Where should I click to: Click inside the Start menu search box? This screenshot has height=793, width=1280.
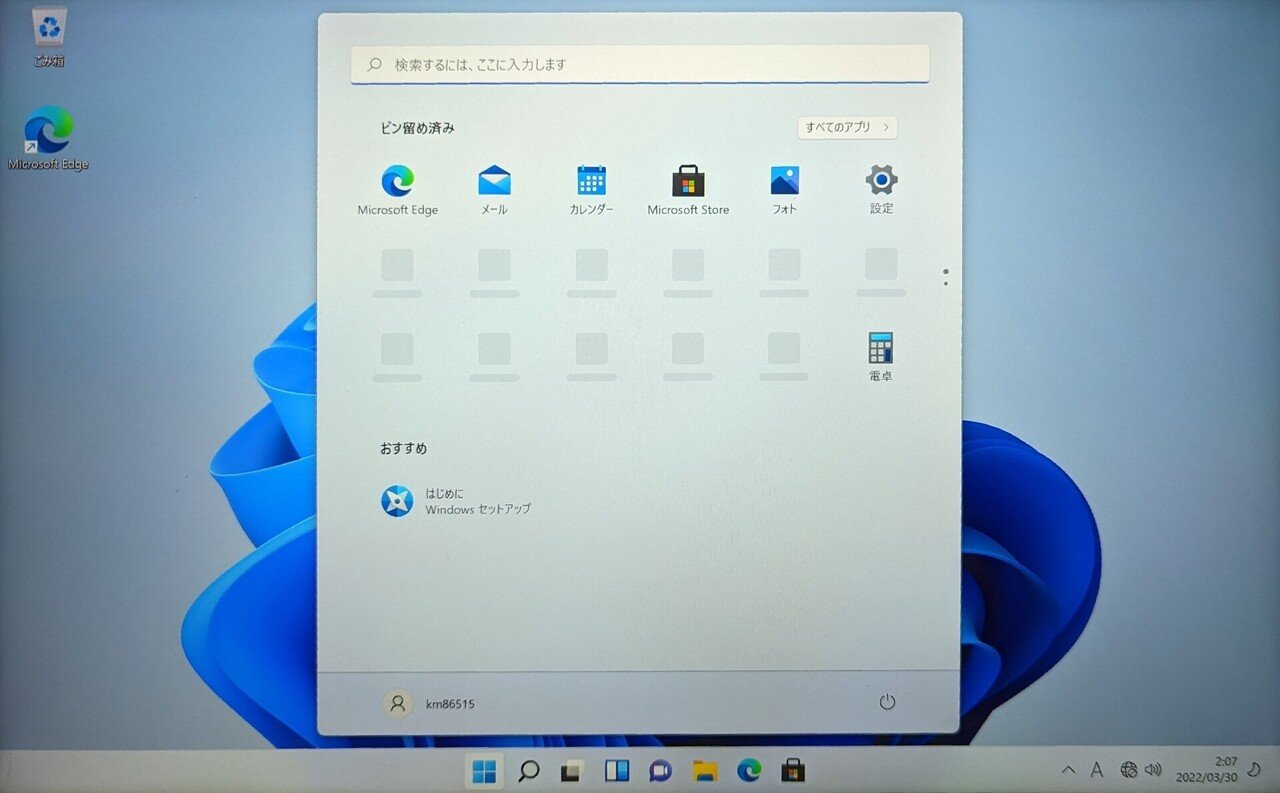[x=640, y=64]
